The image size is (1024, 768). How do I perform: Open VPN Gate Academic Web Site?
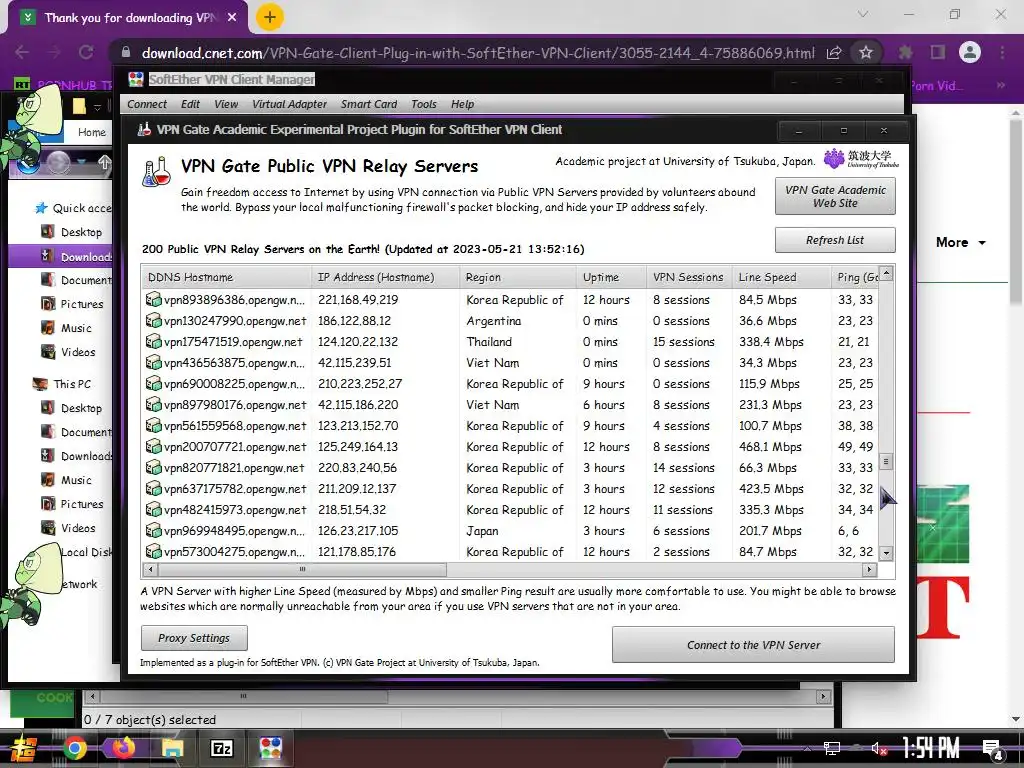[835, 196]
